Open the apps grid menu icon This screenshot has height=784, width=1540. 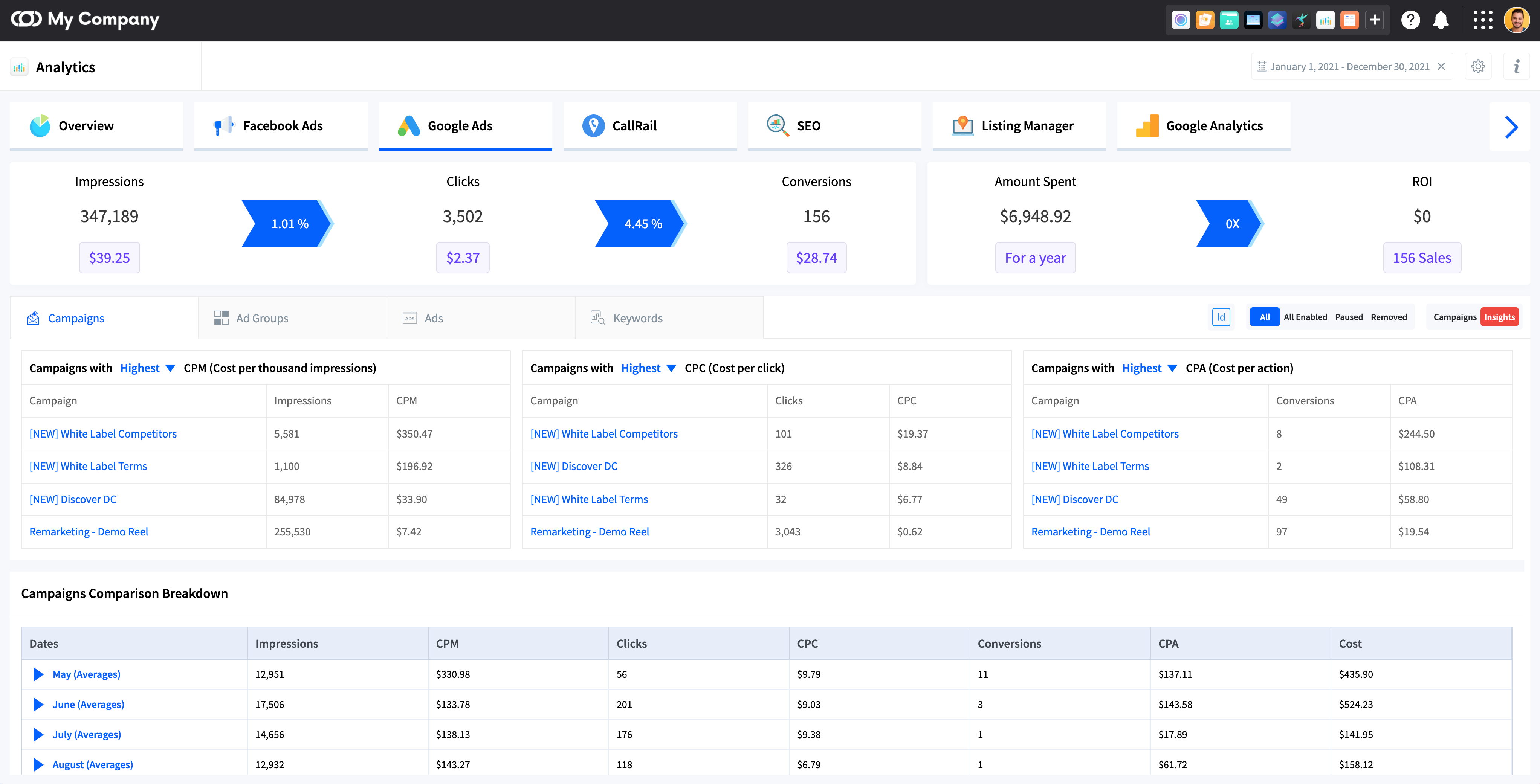pos(1484,20)
